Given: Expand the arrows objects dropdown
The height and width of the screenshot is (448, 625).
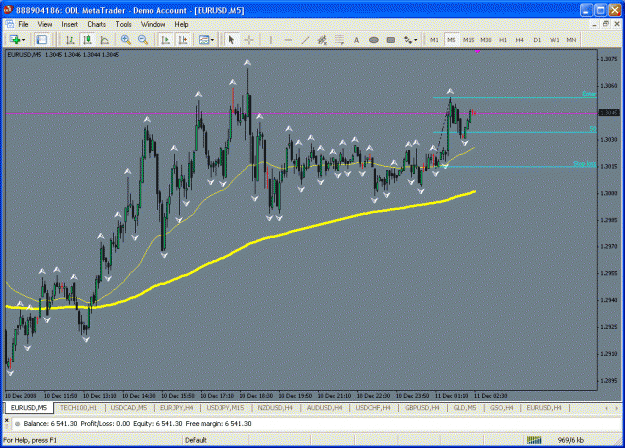Looking at the screenshot, I should pos(416,40).
